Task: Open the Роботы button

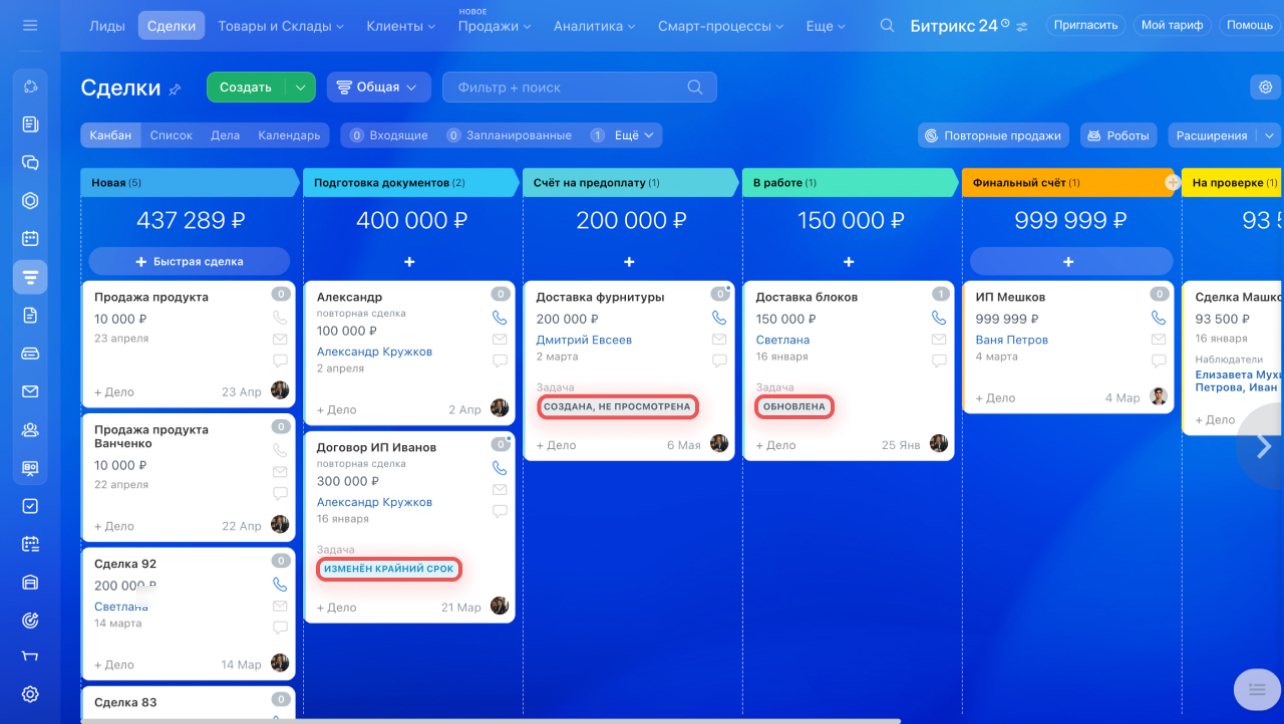Action: pos(1118,135)
